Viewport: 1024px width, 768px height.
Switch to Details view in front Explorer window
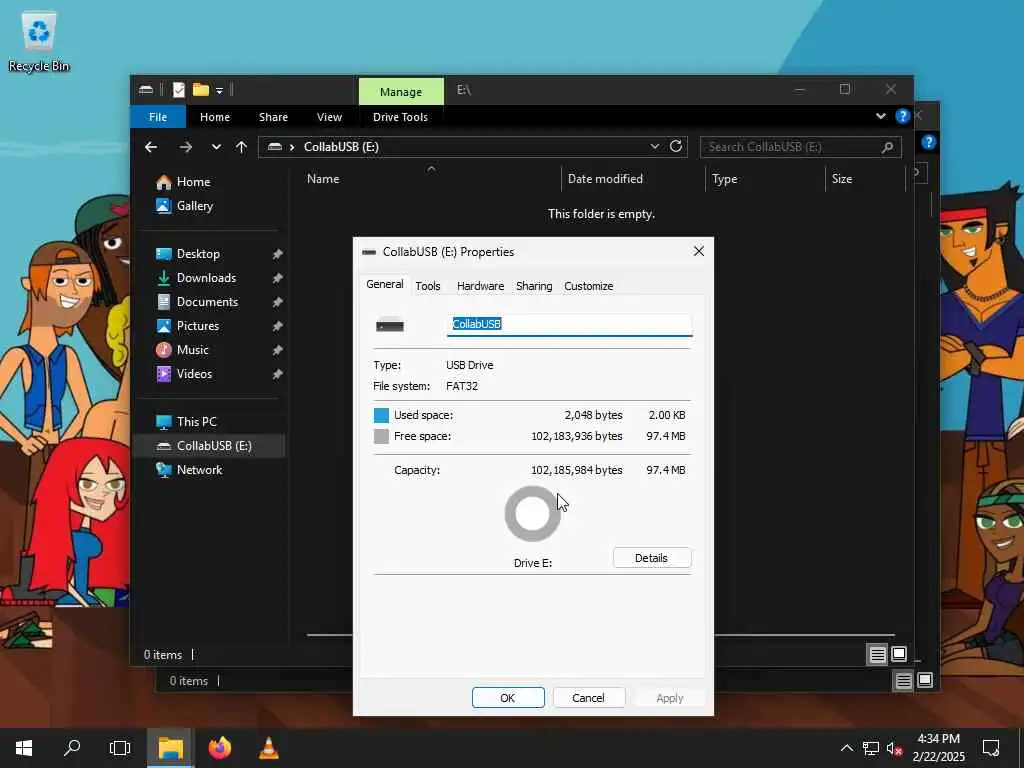click(877, 654)
